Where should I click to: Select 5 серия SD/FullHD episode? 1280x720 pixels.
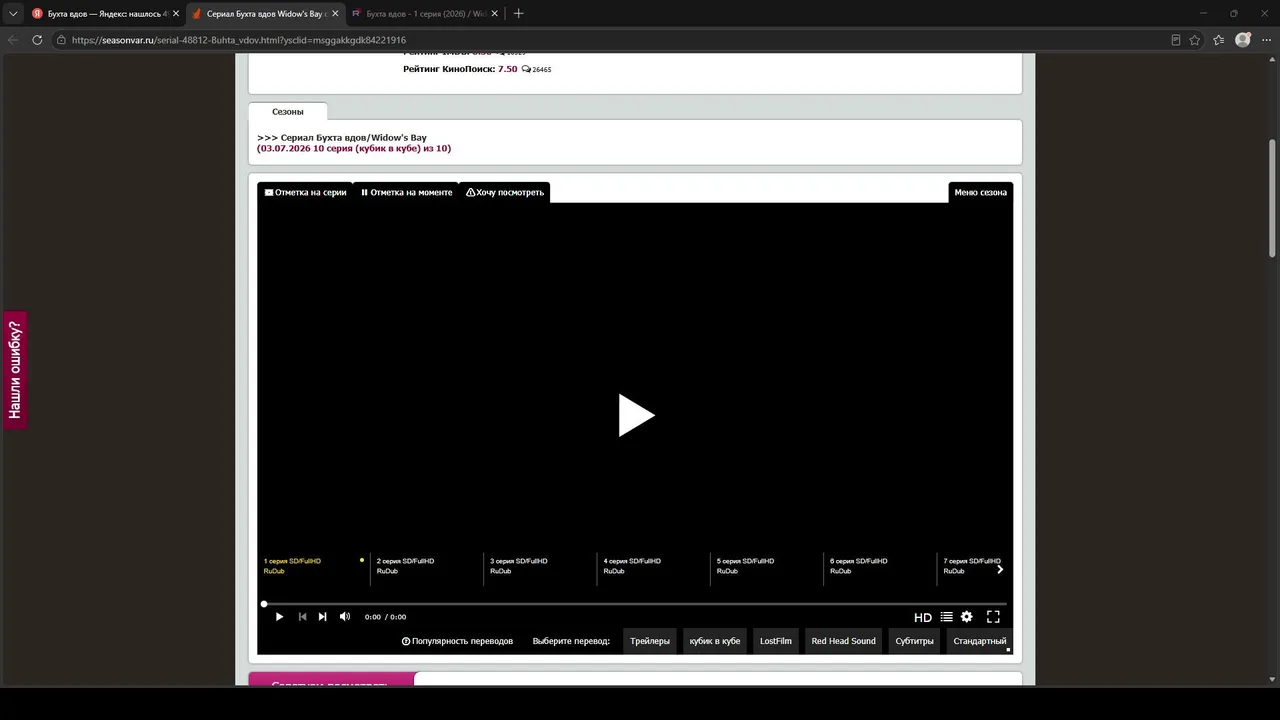tap(766, 566)
